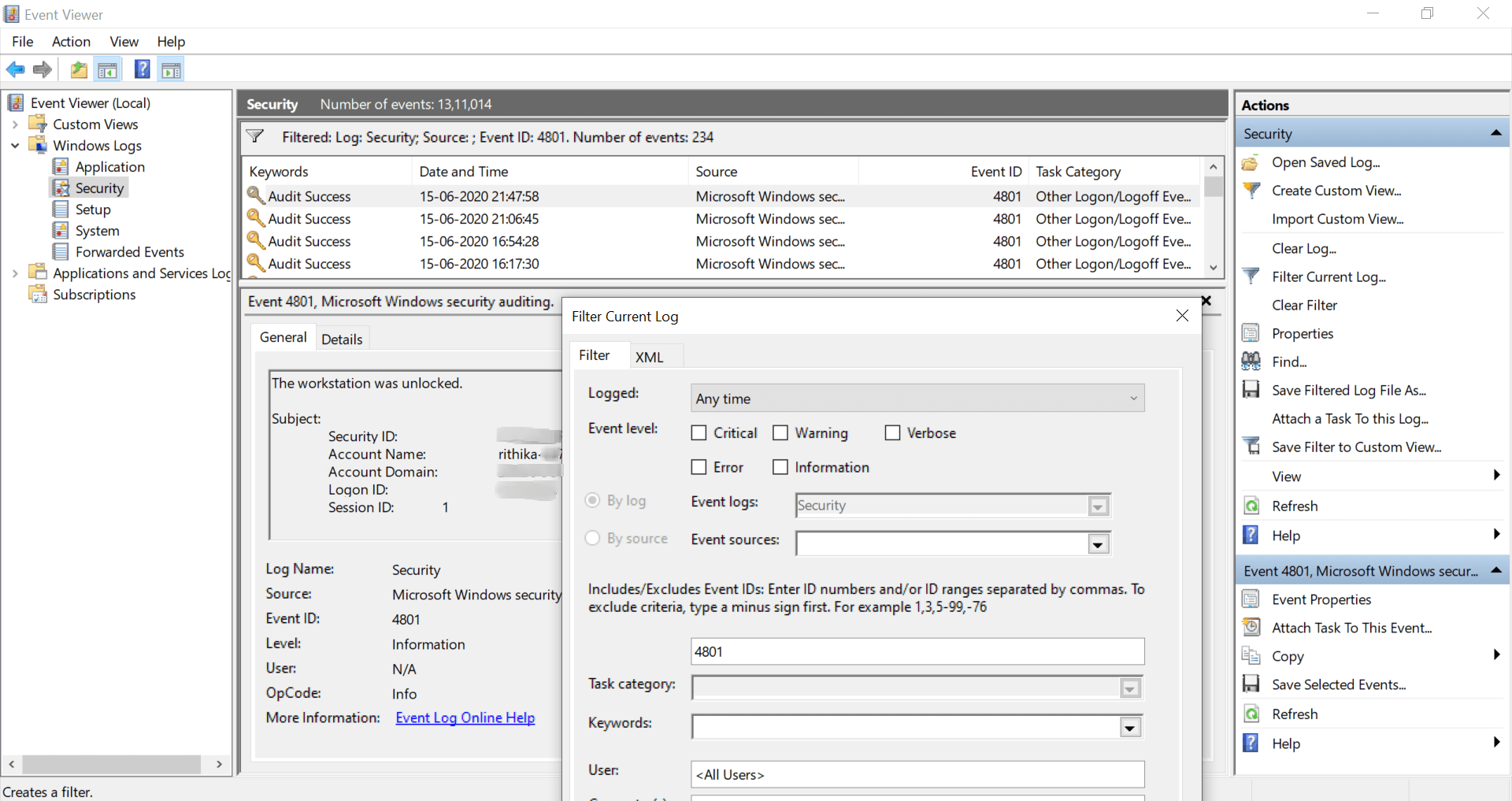This screenshot has height=801, width=1512.
Task: Tick the Information event level checkbox
Action: pos(780,467)
